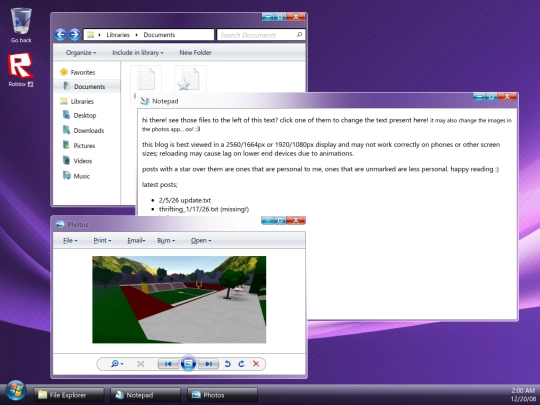
Task: Open the Recycle Bin 'Go back' desktop icon
Action: (x=21, y=25)
